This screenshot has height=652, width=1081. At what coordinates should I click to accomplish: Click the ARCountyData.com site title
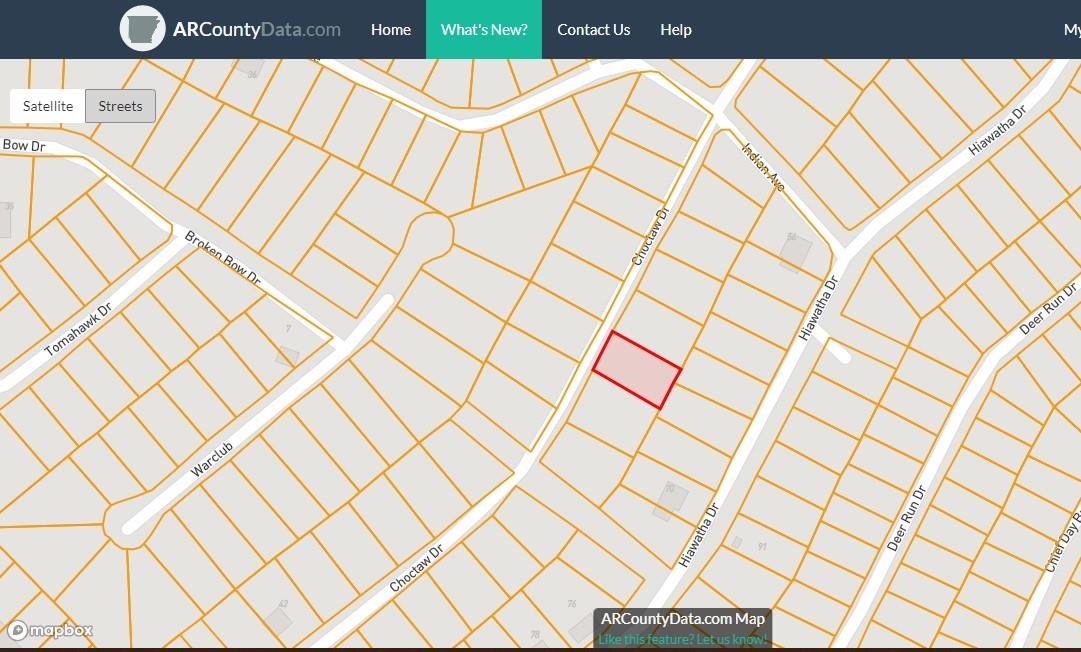click(257, 30)
